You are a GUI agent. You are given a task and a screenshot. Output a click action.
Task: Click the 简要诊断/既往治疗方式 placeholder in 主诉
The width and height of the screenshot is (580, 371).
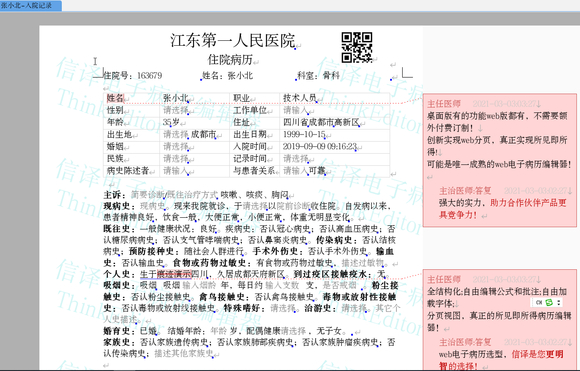coord(175,195)
